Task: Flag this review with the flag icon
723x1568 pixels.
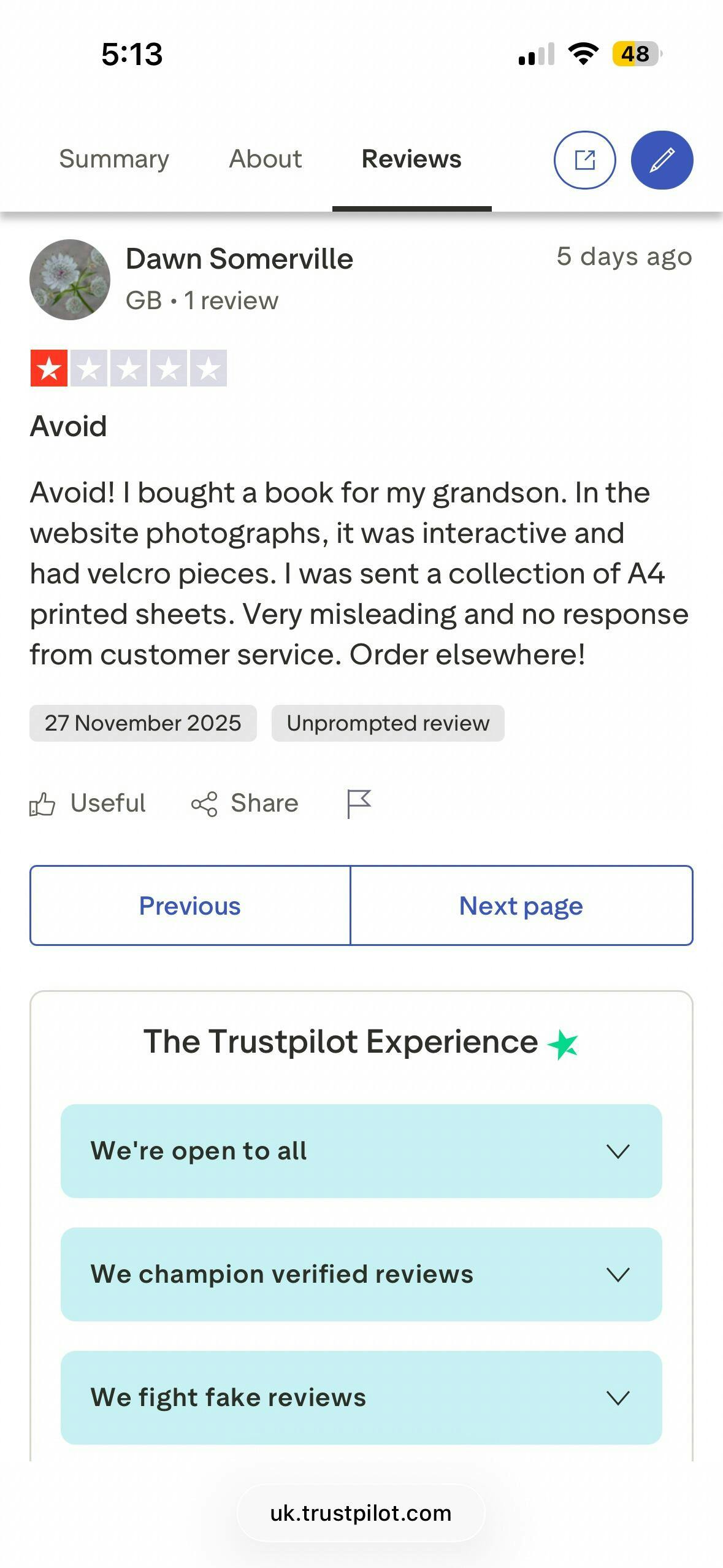Action: [x=359, y=803]
